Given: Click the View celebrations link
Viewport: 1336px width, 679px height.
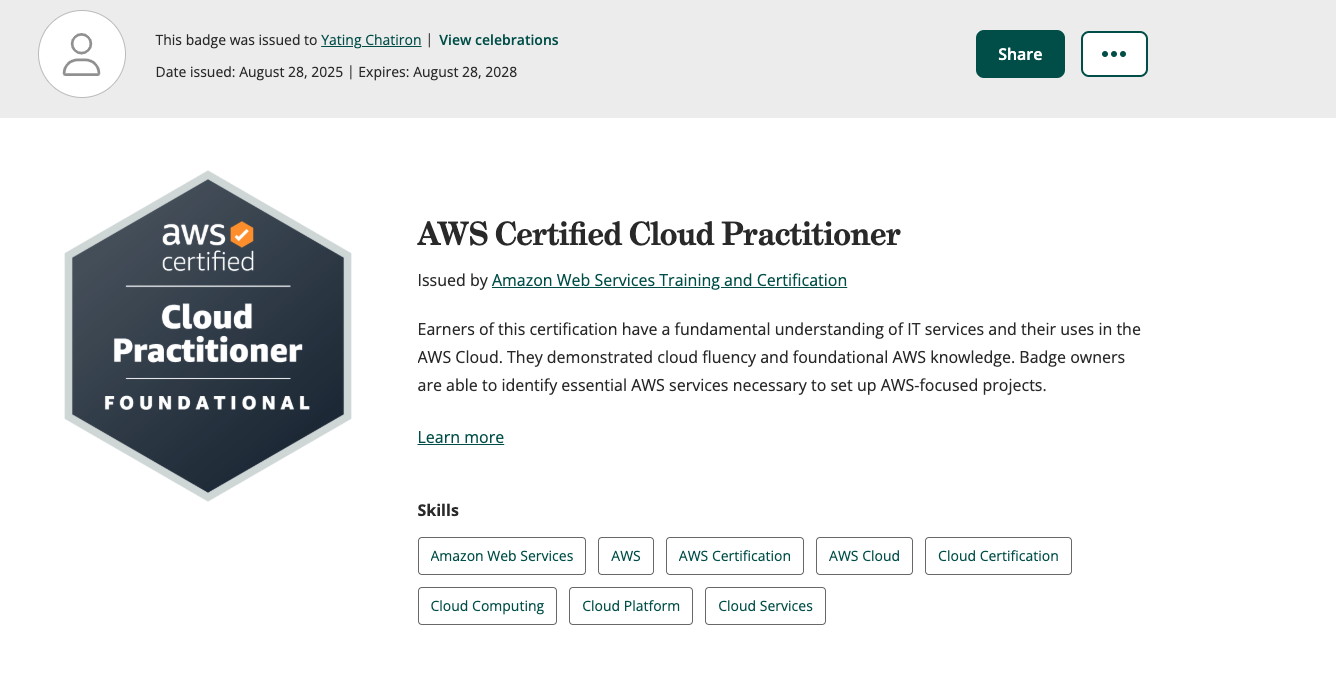Looking at the screenshot, I should click(498, 40).
